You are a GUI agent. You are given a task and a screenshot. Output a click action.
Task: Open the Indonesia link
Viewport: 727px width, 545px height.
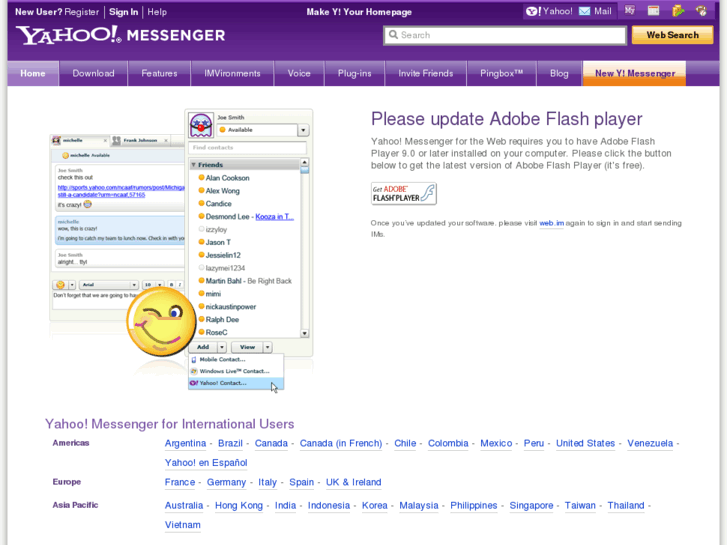(x=329, y=506)
